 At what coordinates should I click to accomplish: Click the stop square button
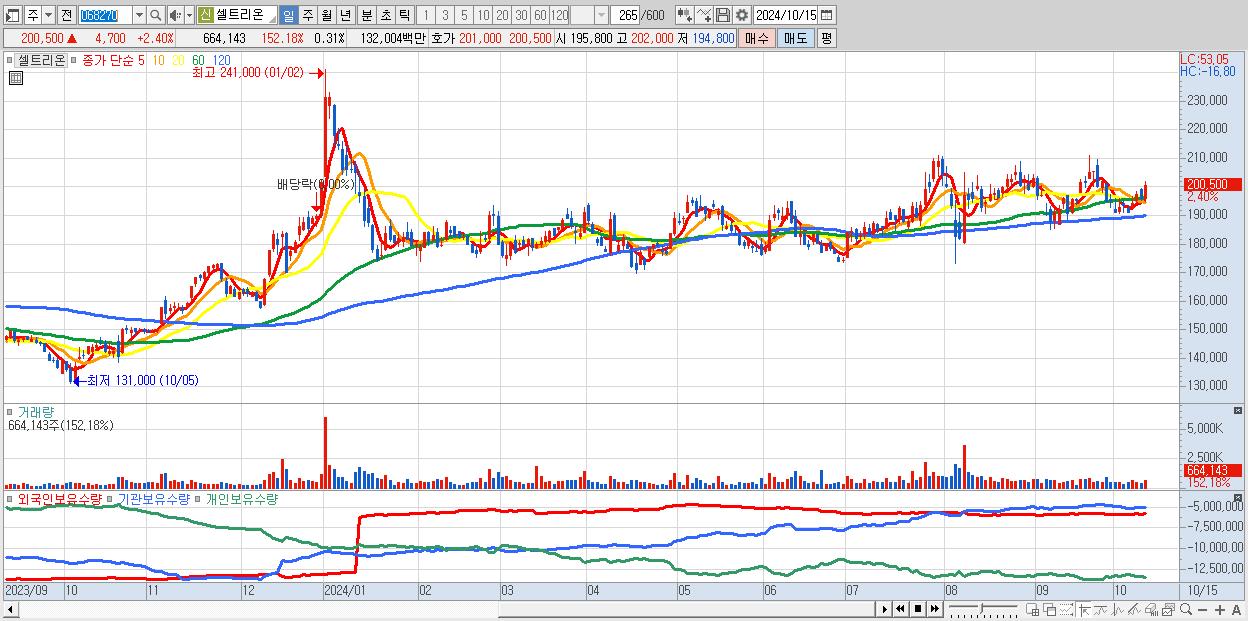918,609
